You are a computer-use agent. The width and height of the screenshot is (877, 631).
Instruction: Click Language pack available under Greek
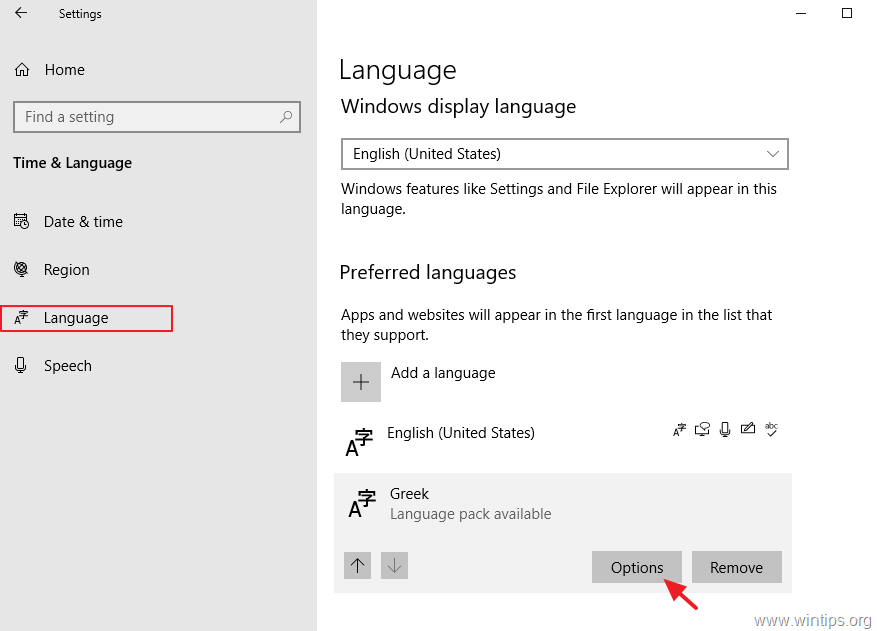[470, 514]
